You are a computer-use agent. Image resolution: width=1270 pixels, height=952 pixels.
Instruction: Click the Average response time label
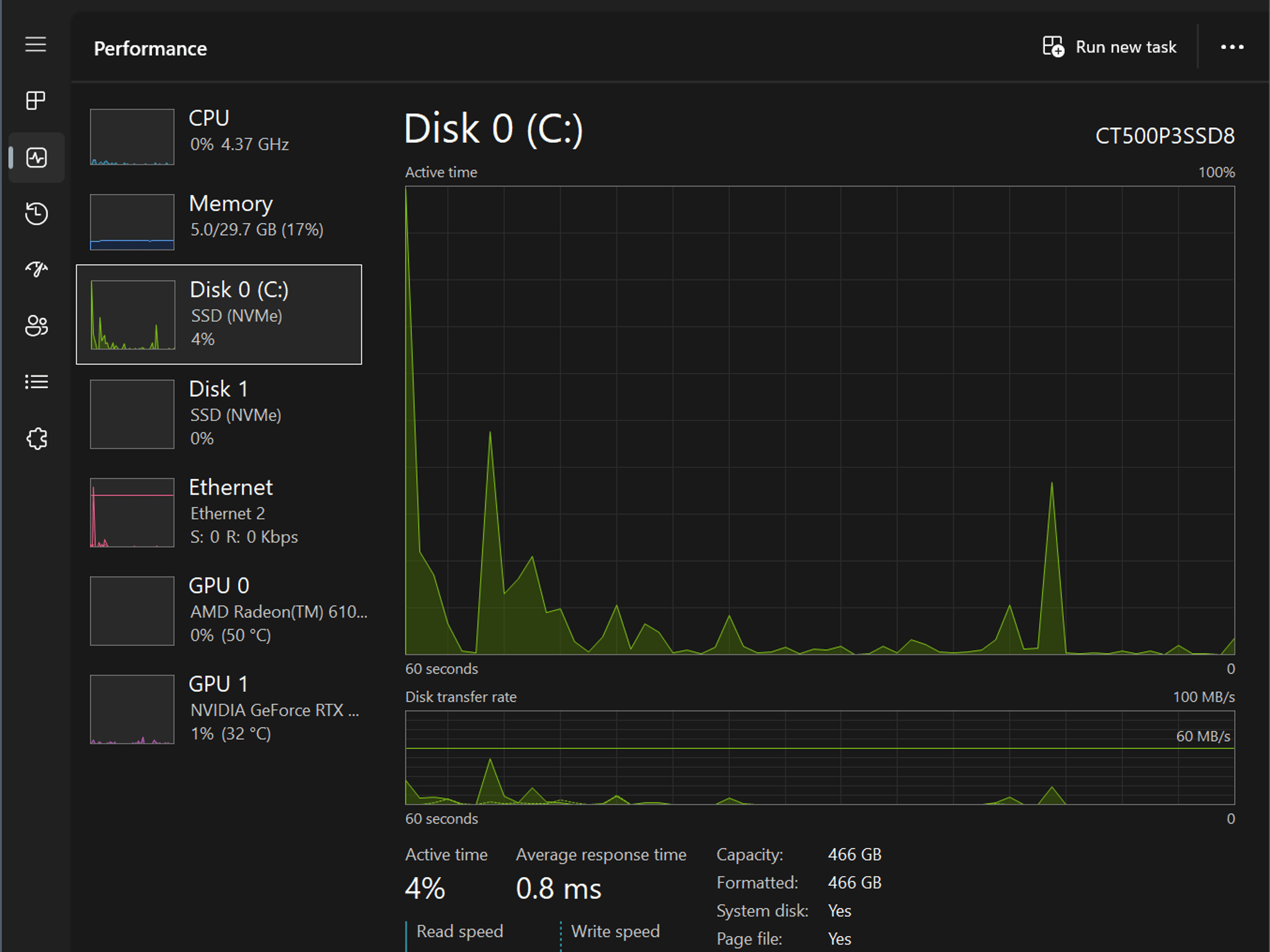pyautogui.click(x=601, y=854)
